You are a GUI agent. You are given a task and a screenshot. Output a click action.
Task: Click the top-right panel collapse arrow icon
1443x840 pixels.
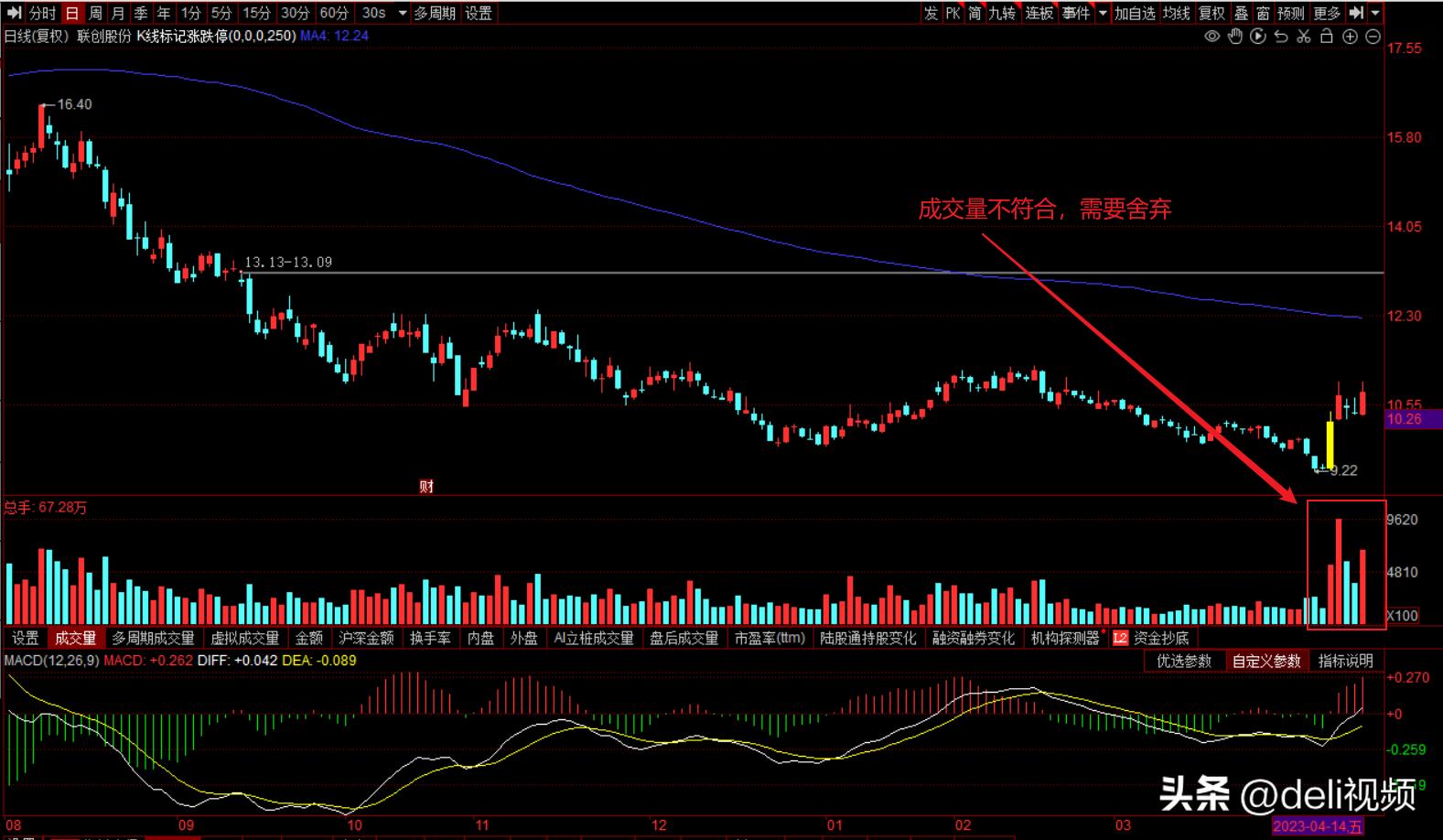[1357, 13]
